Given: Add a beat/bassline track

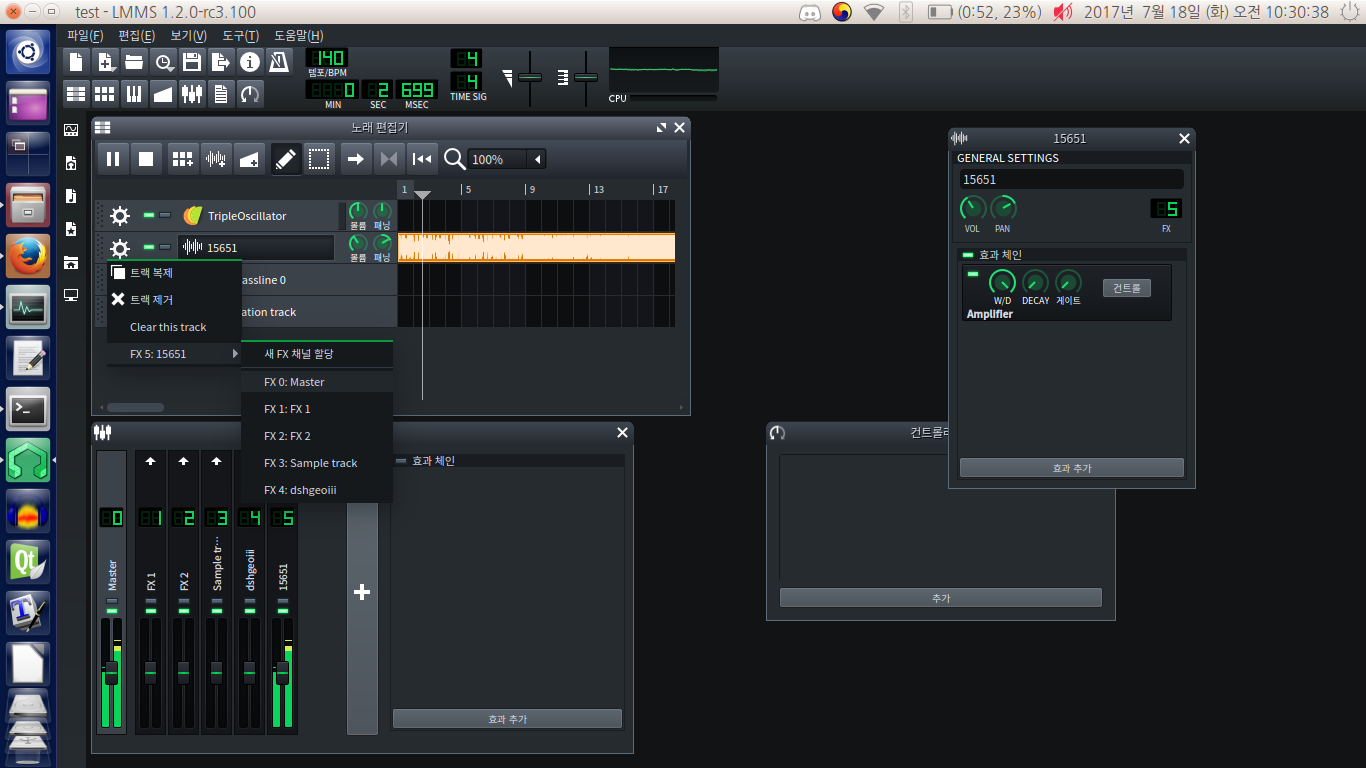Looking at the screenshot, I should pos(182,158).
